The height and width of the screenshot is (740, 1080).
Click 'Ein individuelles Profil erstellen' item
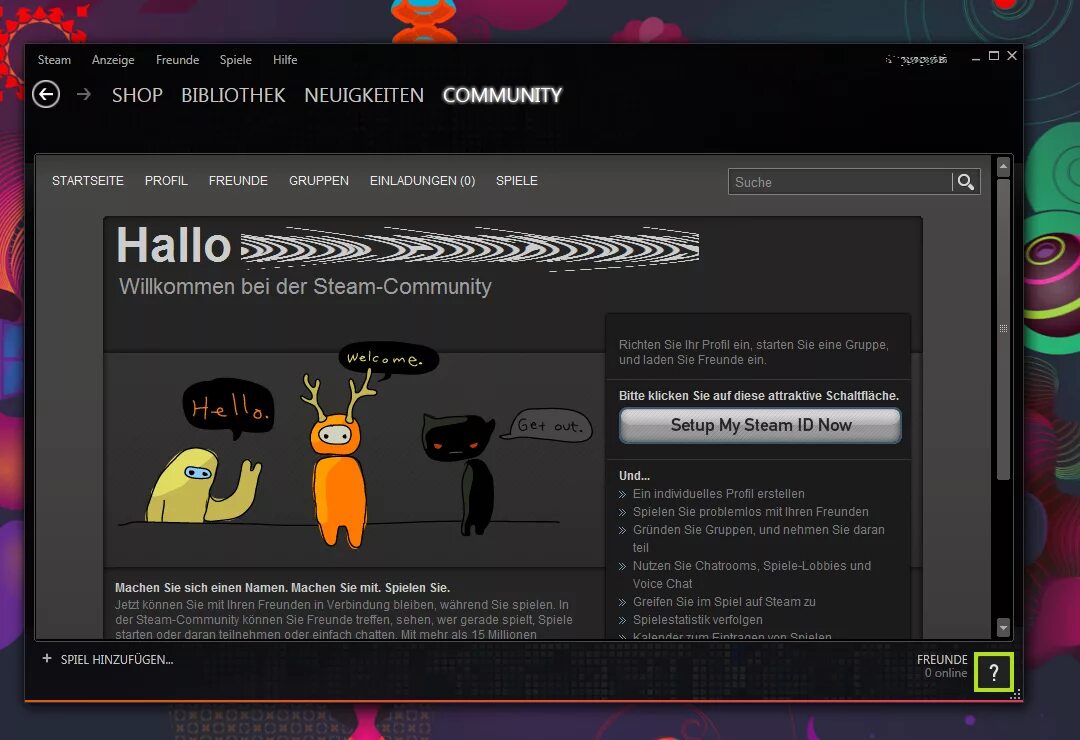click(718, 494)
